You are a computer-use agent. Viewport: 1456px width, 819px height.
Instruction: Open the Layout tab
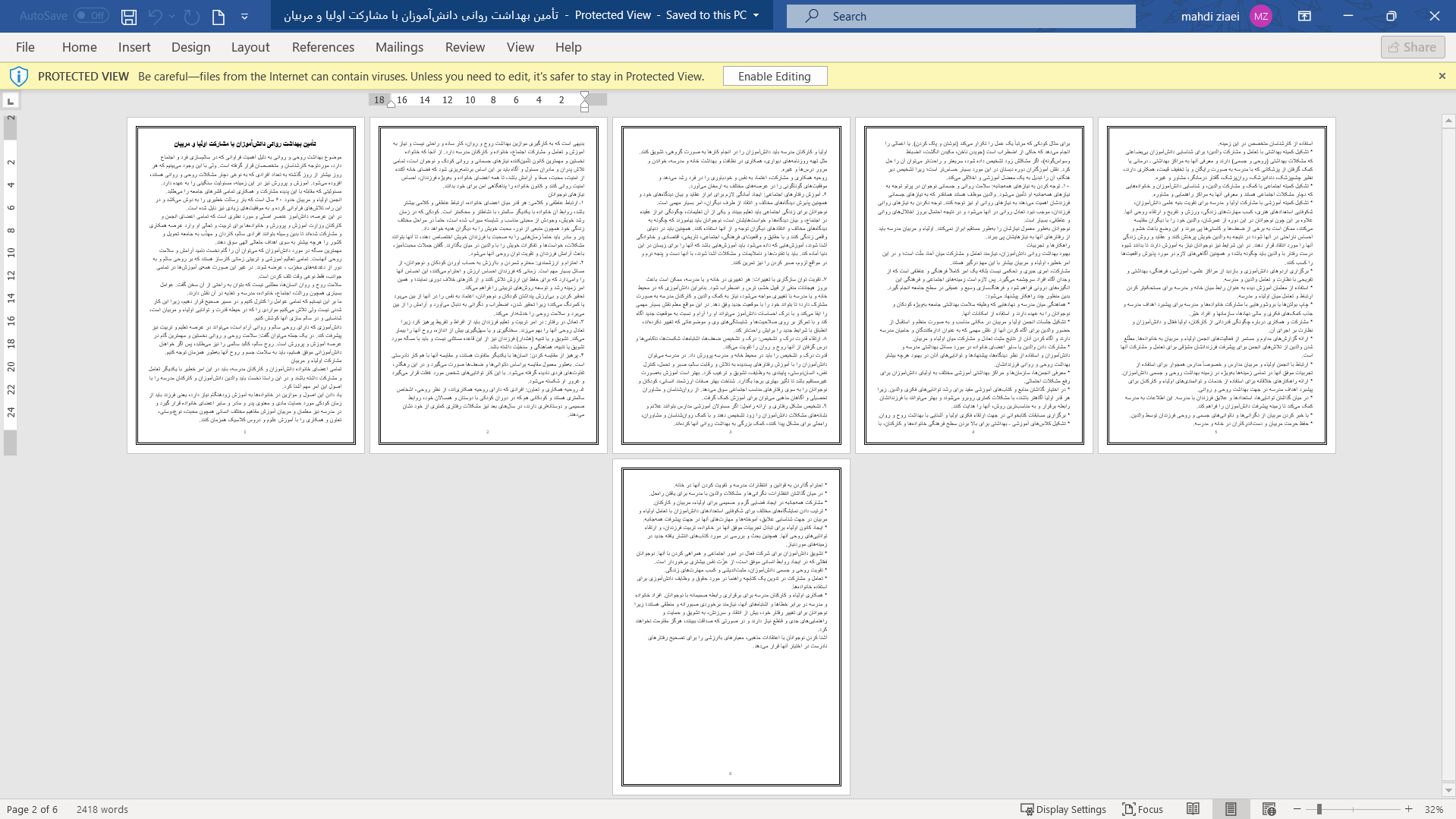(250, 47)
